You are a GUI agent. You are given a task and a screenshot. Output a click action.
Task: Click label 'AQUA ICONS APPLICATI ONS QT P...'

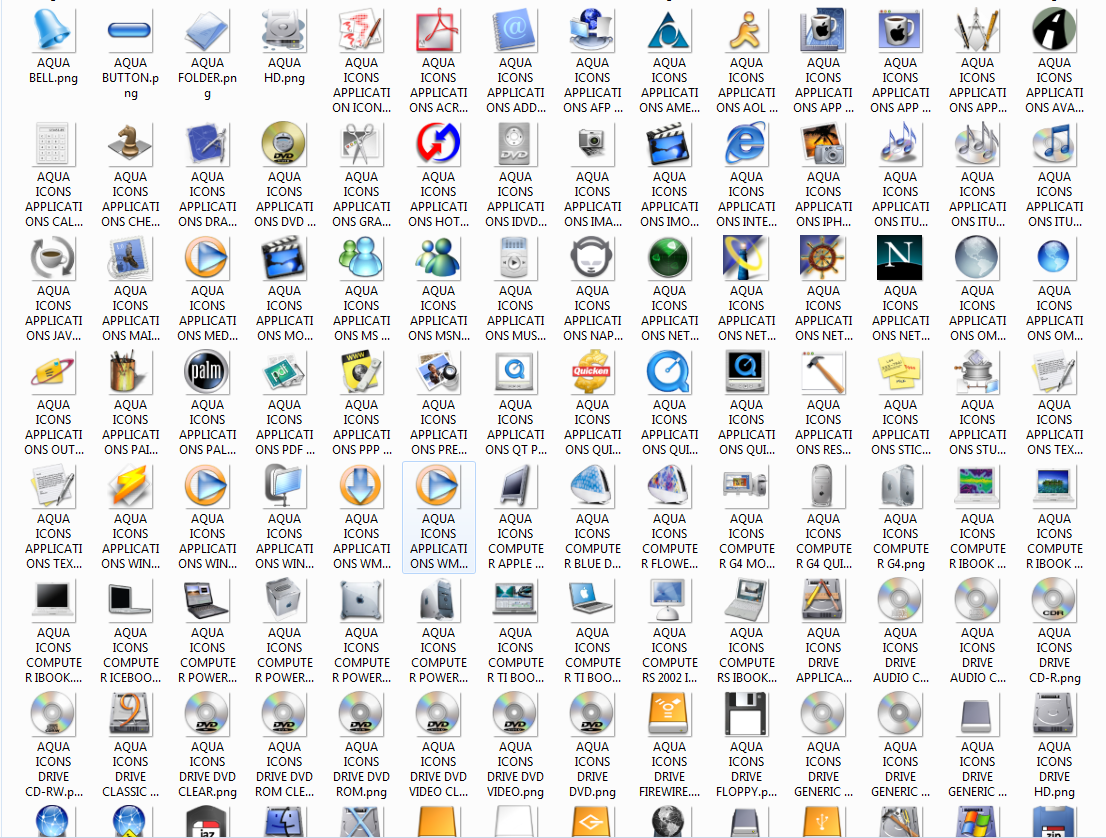pos(515,427)
